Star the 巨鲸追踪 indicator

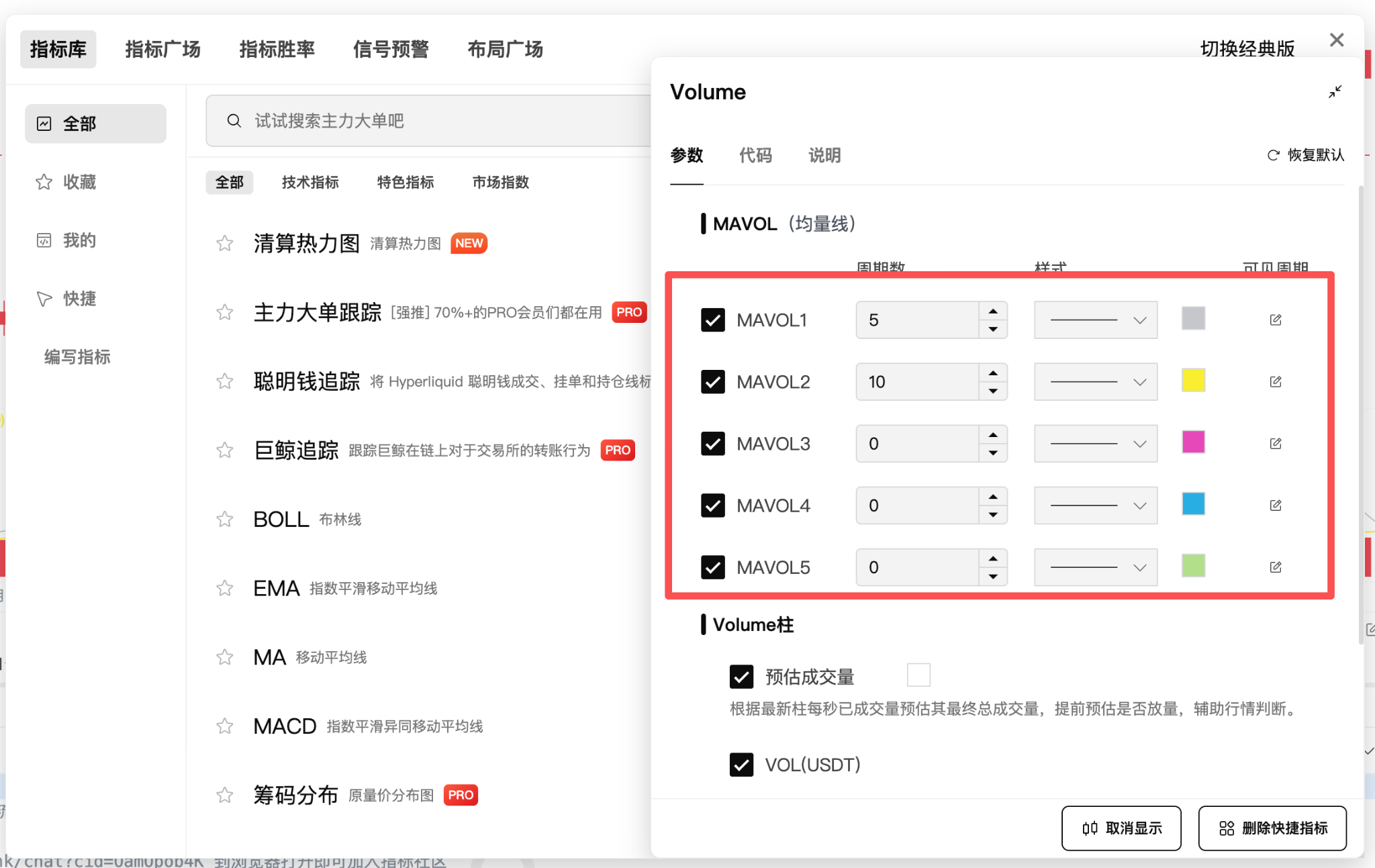tap(224, 450)
